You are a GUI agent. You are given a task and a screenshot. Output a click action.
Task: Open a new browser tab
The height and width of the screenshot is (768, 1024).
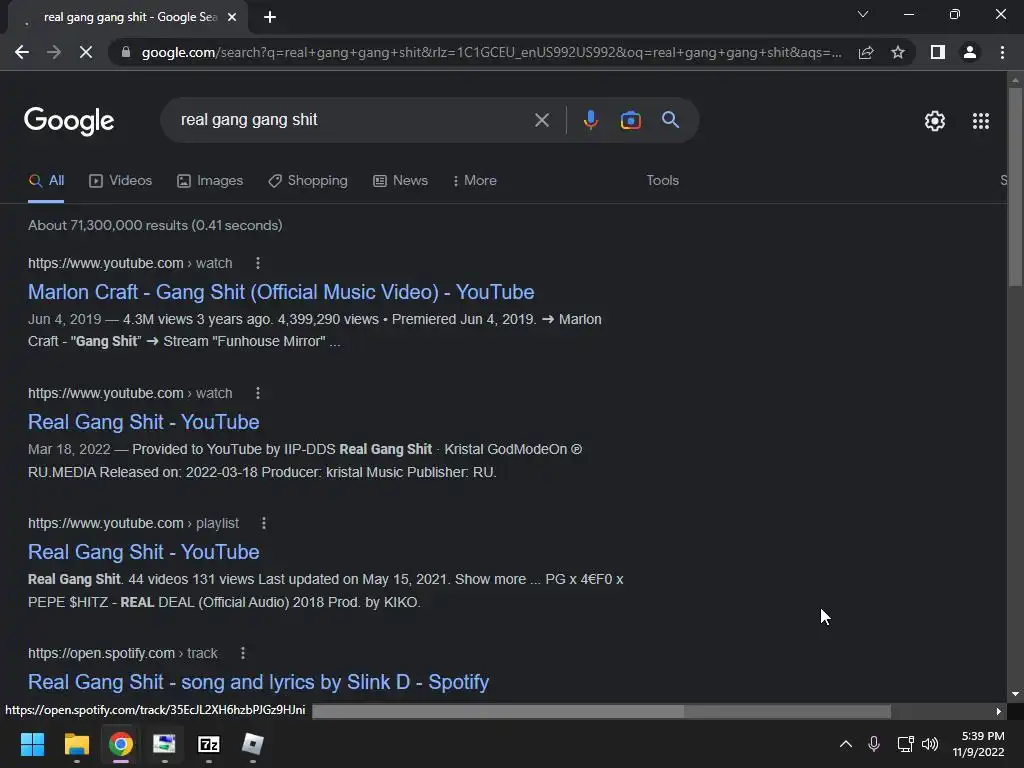[x=270, y=17]
